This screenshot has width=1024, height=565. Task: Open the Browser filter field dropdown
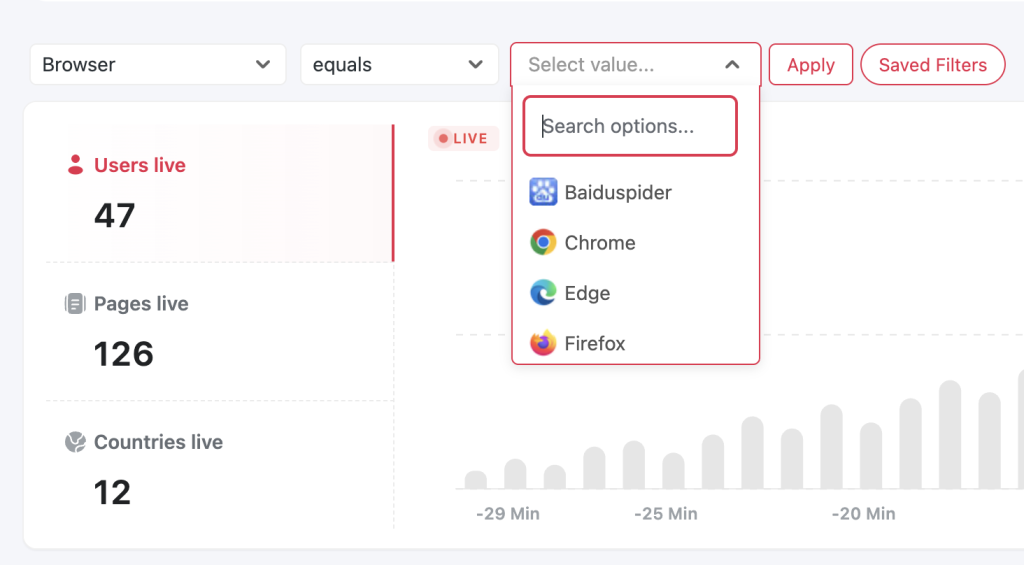click(x=157, y=65)
